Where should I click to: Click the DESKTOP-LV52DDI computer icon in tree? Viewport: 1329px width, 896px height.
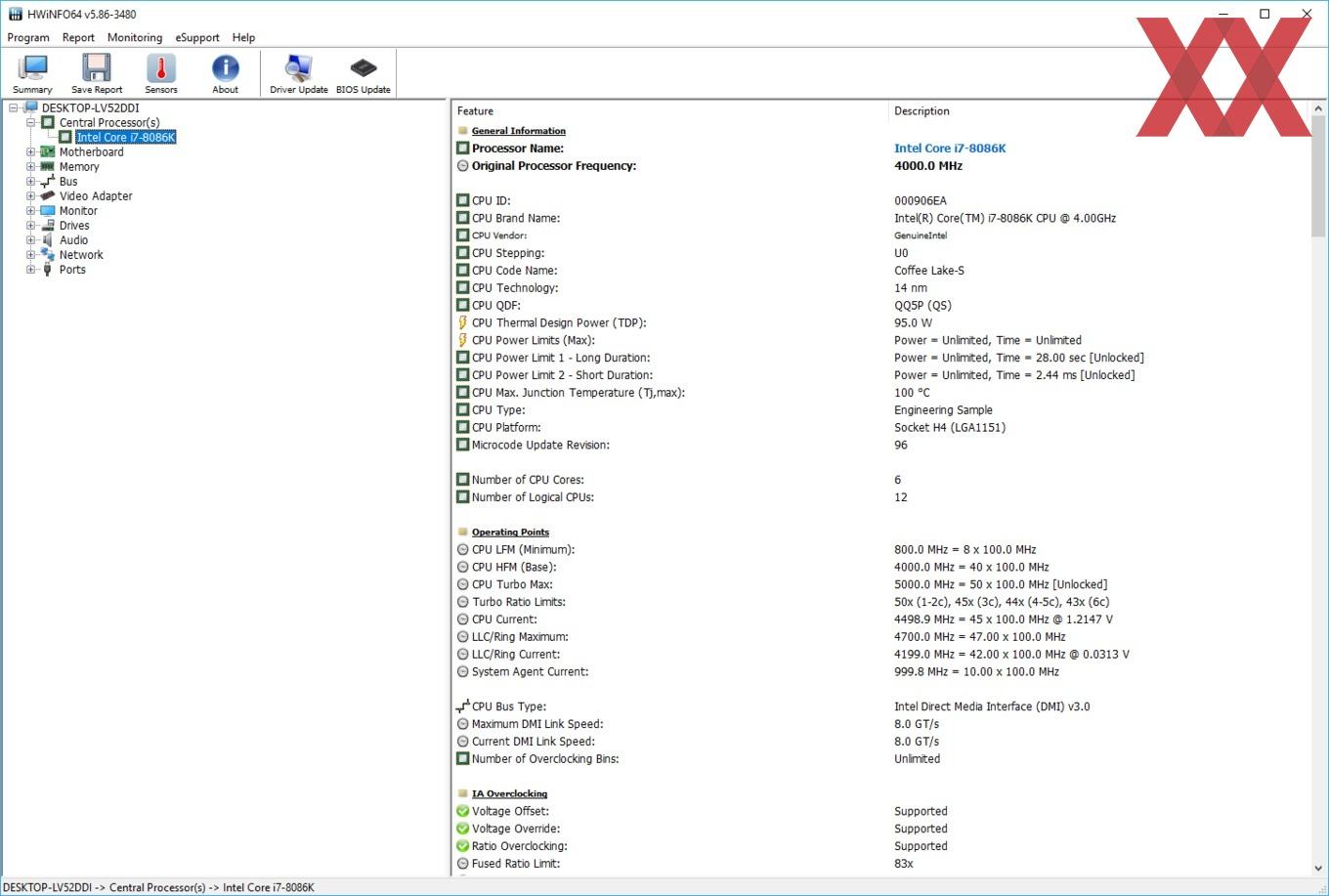click(30, 107)
